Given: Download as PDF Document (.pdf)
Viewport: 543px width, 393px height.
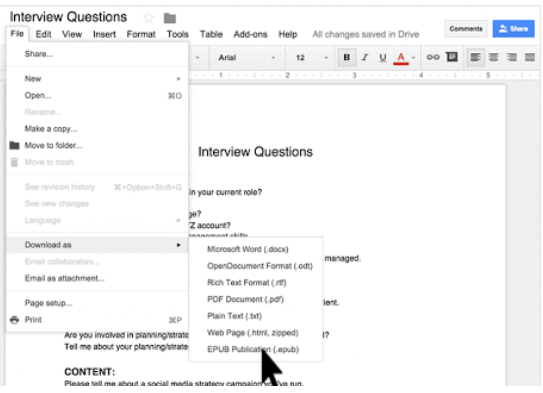Looking at the screenshot, I should coord(256,299).
